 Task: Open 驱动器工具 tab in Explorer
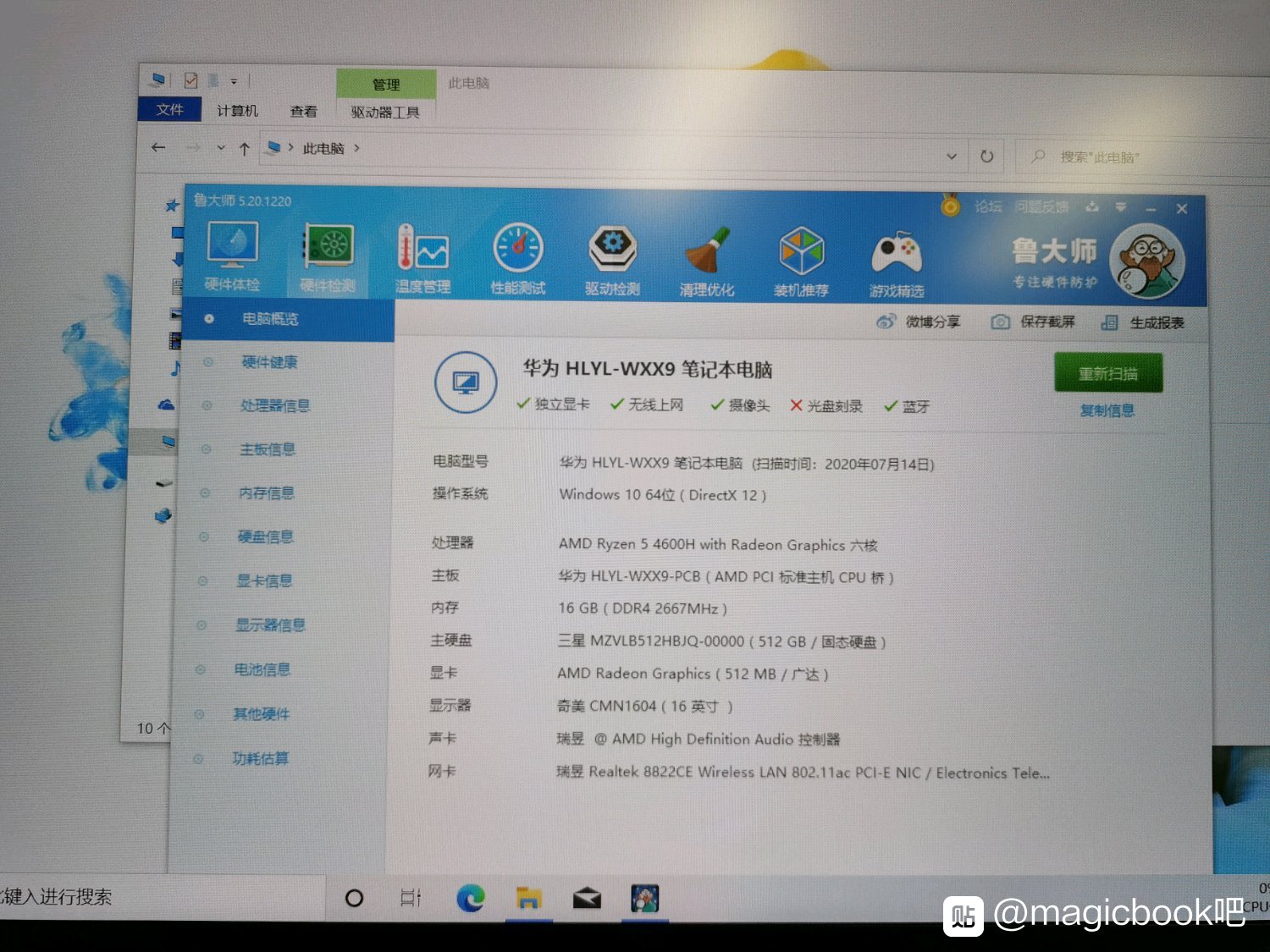click(385, 112)
